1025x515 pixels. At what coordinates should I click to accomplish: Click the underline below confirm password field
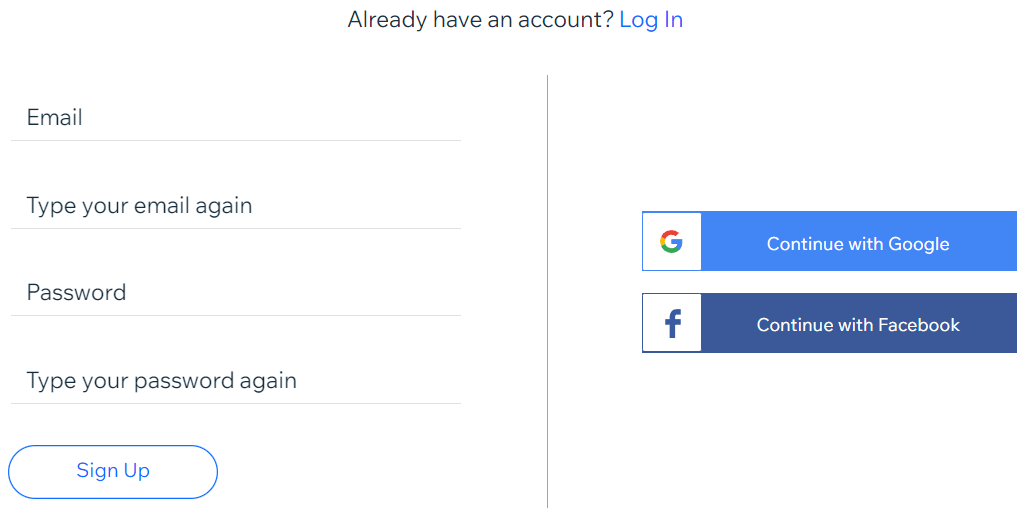click(236, 403)
